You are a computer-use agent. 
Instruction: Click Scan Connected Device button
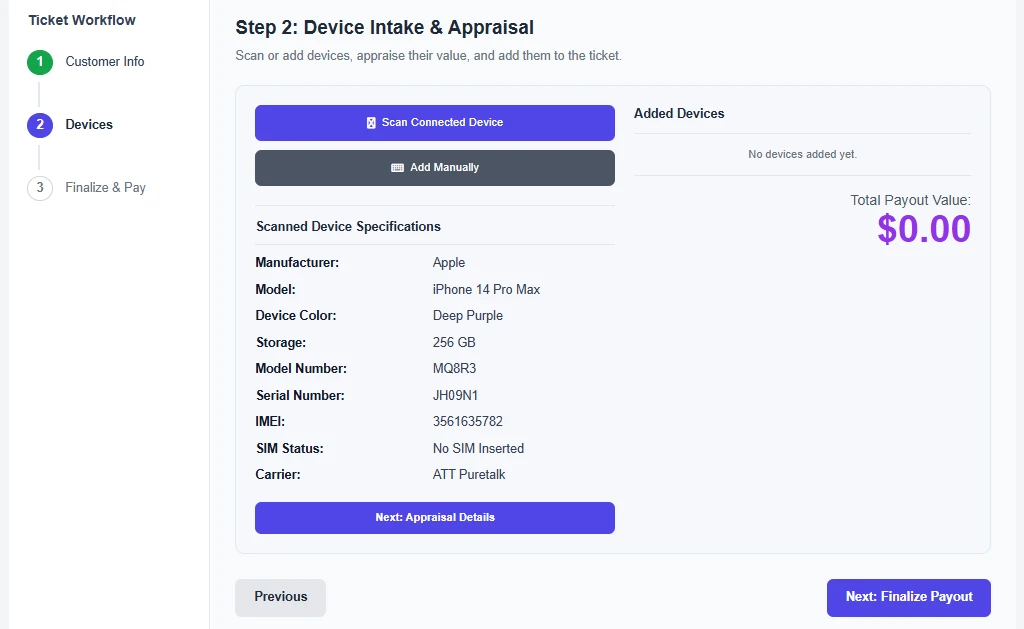tap(435, 123)
